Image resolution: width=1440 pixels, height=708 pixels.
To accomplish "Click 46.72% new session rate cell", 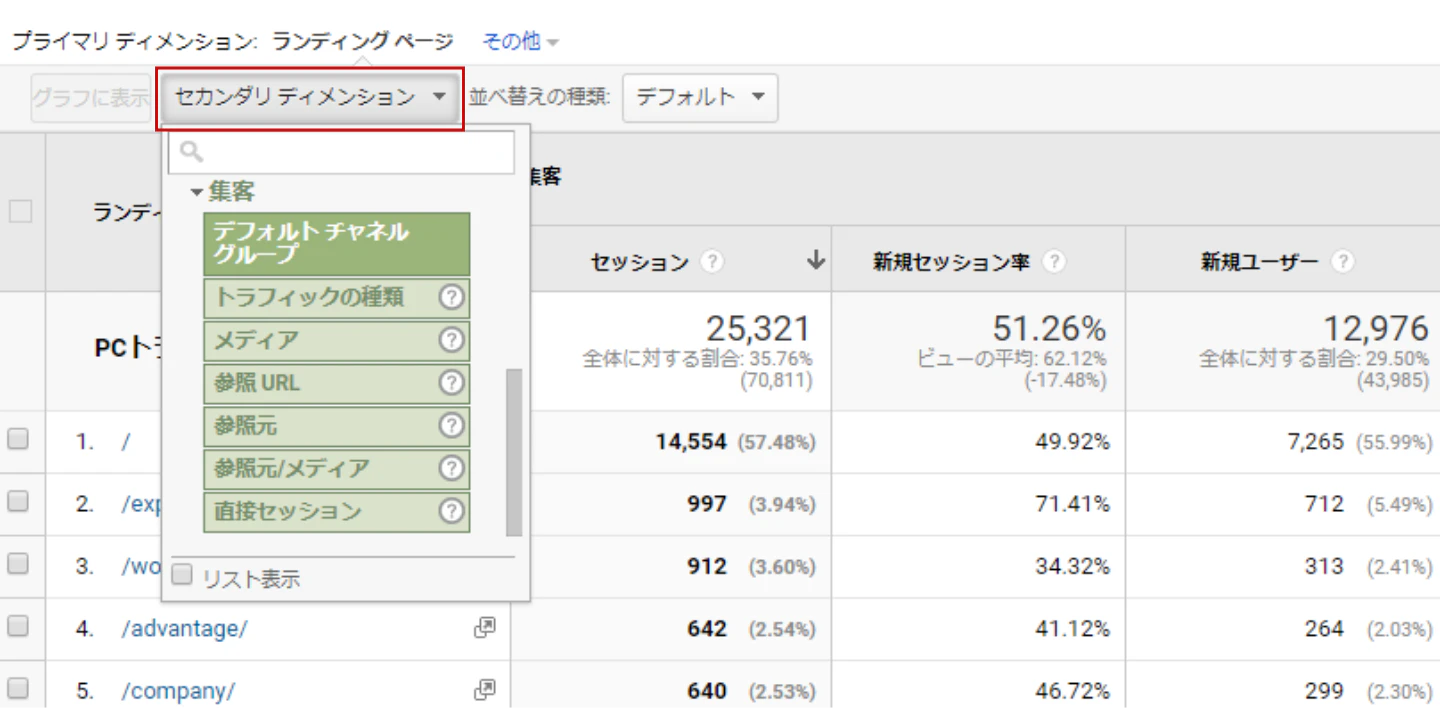I will click(1072, 691).
